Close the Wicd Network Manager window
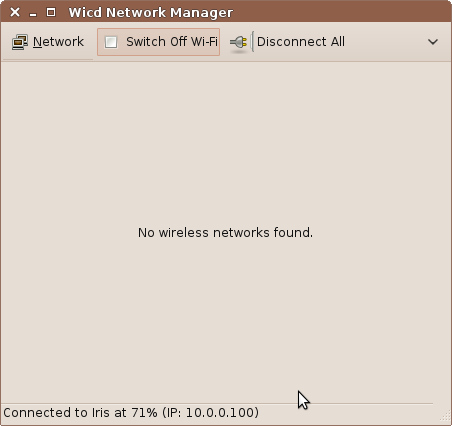The height and width of the screenshot is (426, 452). 15,12
